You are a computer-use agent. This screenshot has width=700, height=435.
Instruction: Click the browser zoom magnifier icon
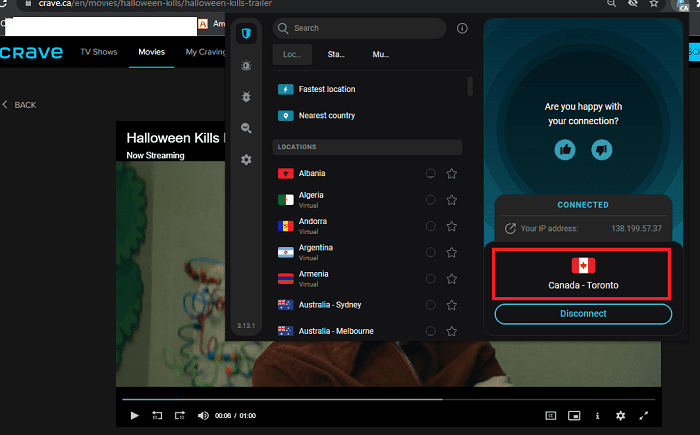click(x=612, y=4)
